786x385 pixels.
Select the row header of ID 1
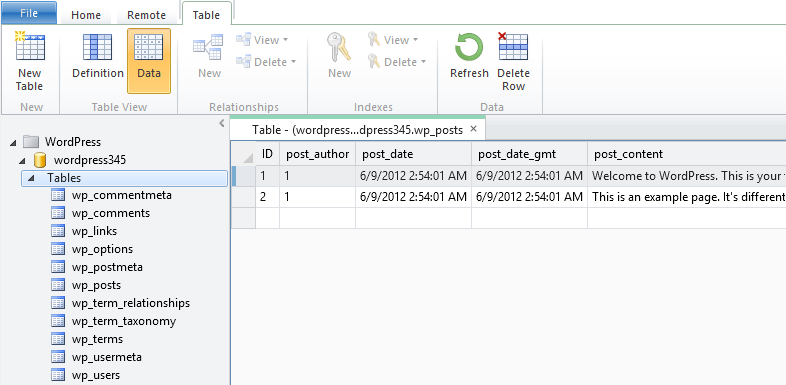(244, 176)
